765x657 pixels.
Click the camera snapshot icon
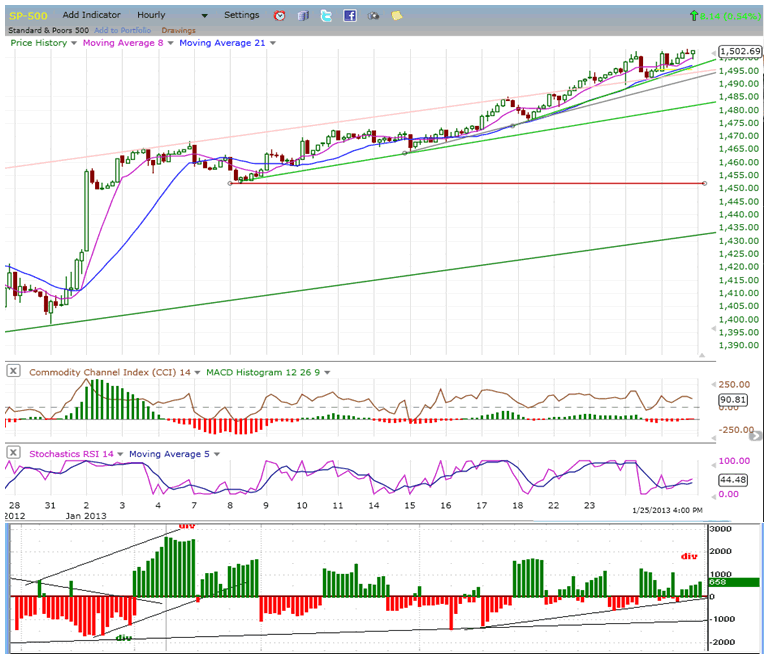click(373, 16)
